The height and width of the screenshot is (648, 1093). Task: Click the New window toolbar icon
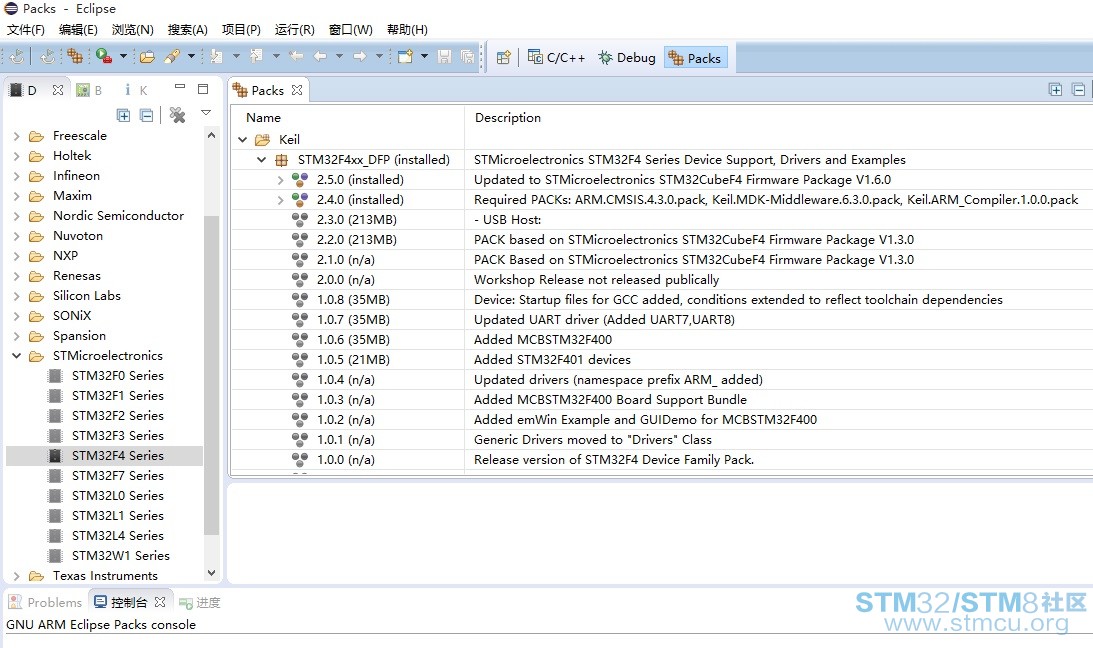point(405,56)
